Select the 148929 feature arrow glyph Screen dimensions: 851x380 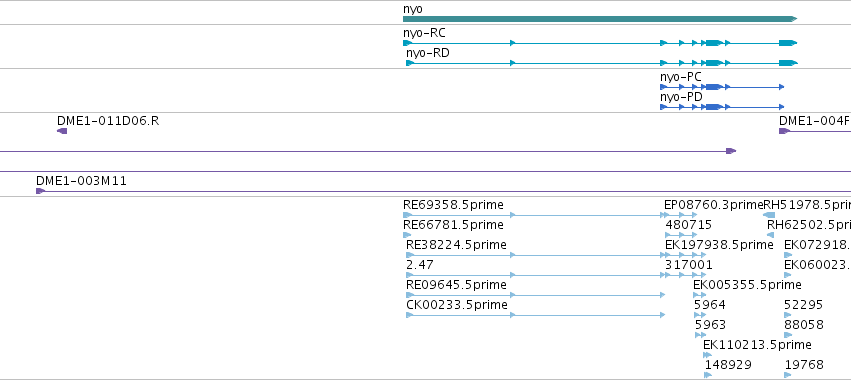(708, 375)
